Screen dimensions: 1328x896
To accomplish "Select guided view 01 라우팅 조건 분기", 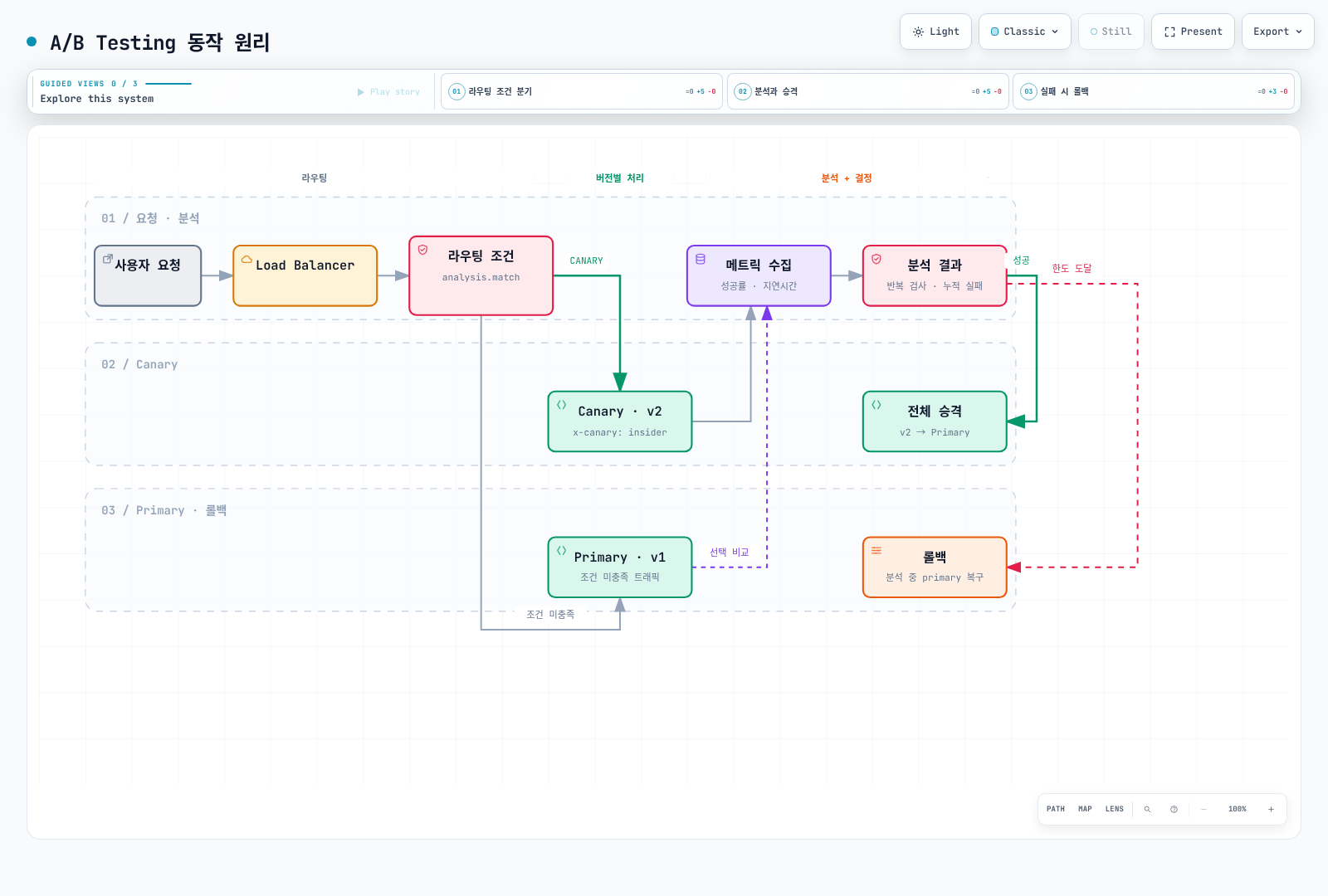I will point(582,91).
